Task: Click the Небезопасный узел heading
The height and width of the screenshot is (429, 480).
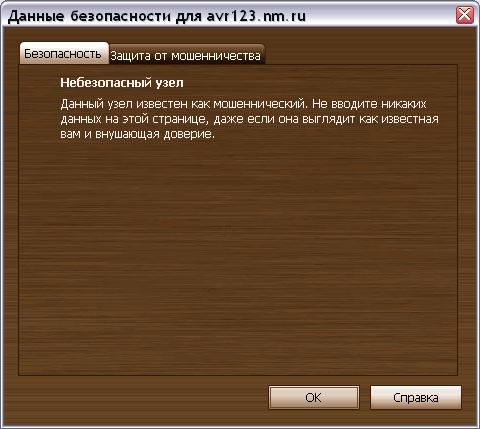Action: click(x=122, y=83)
